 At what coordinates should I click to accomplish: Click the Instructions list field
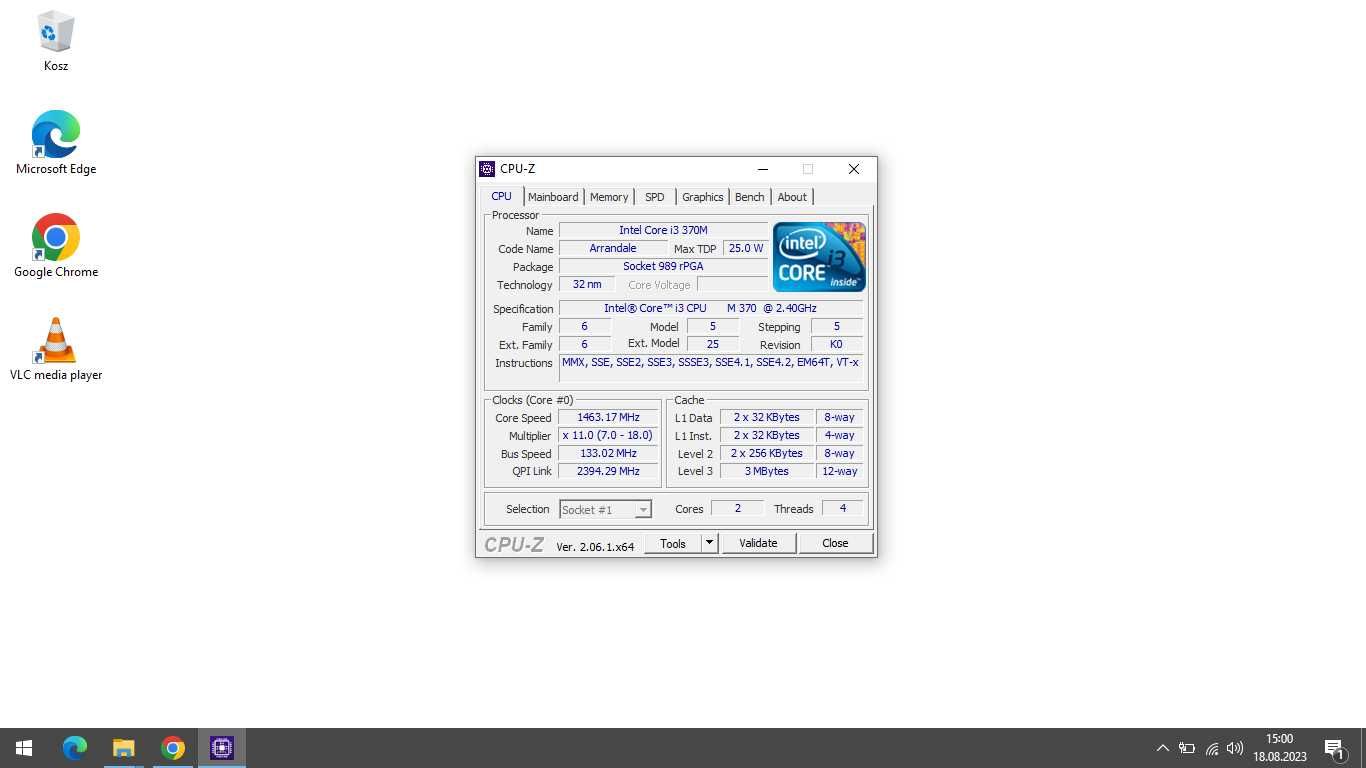coord(710,369)
